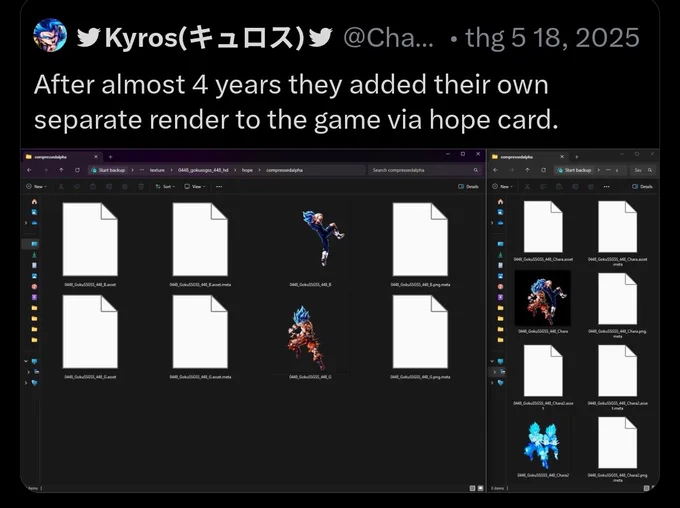Open Home in left Explorer sidebar
Viewport: 680px width, 508px height.
pyautogui.click(x=34, y=202)
